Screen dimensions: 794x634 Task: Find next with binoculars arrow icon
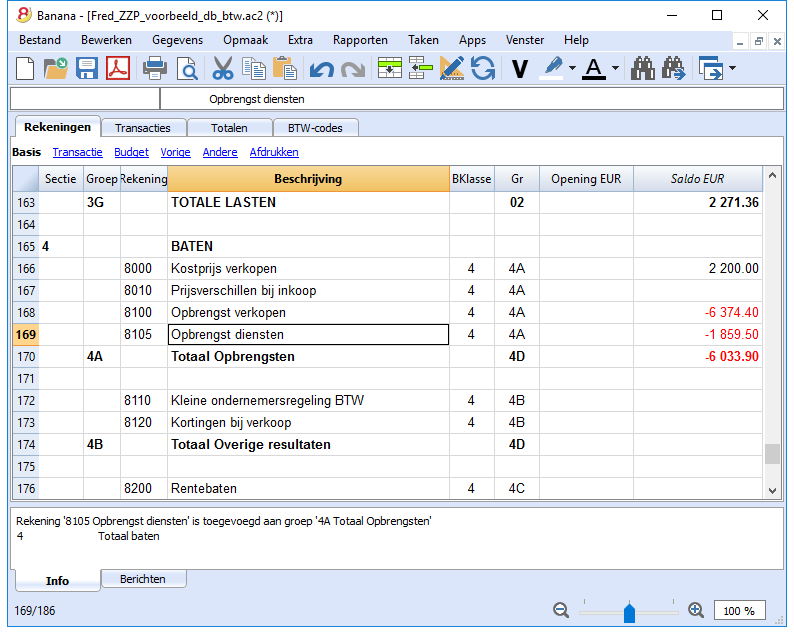tap(673, 68)
